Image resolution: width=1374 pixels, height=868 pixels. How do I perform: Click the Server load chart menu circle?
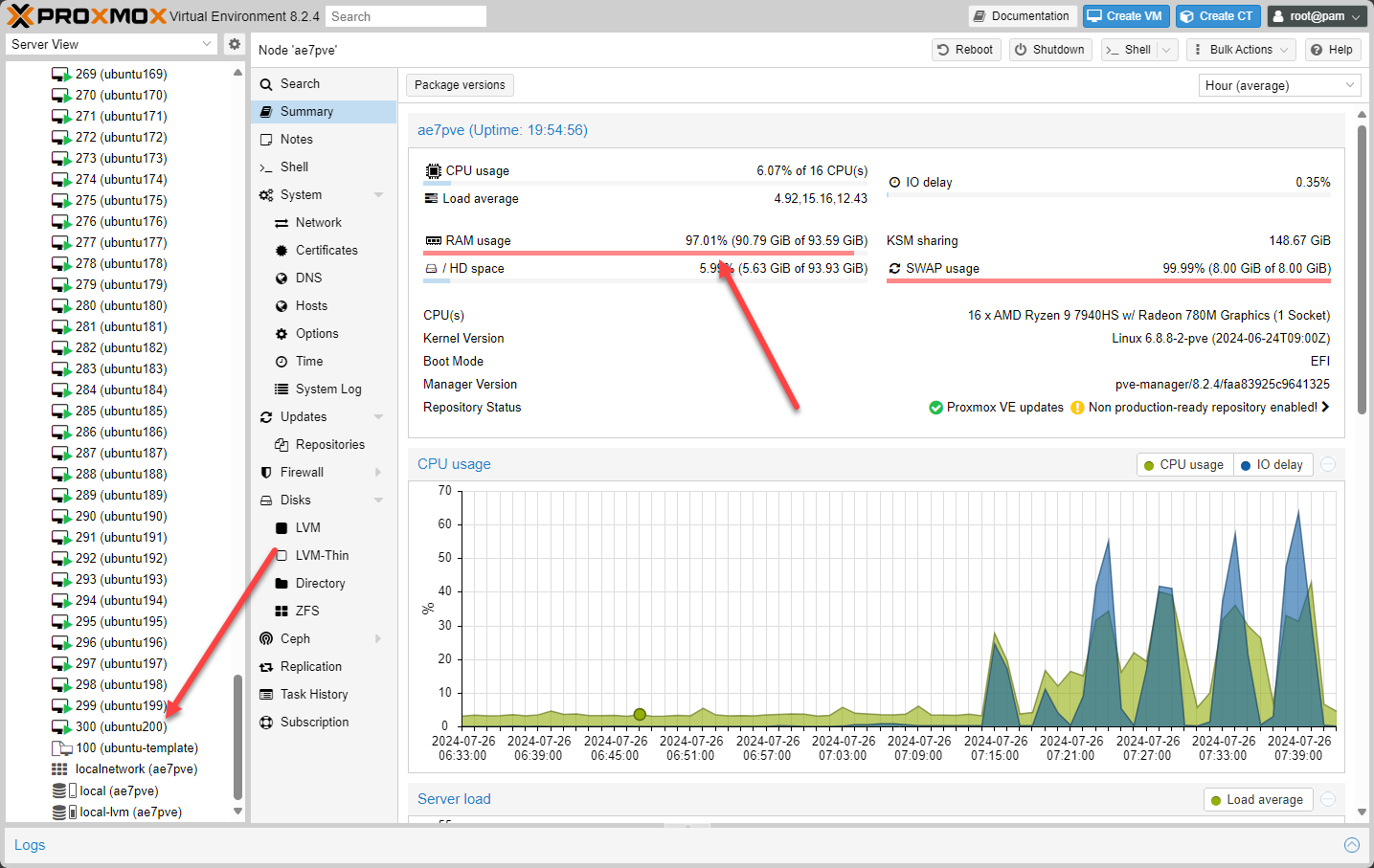tap(1328, 800)
